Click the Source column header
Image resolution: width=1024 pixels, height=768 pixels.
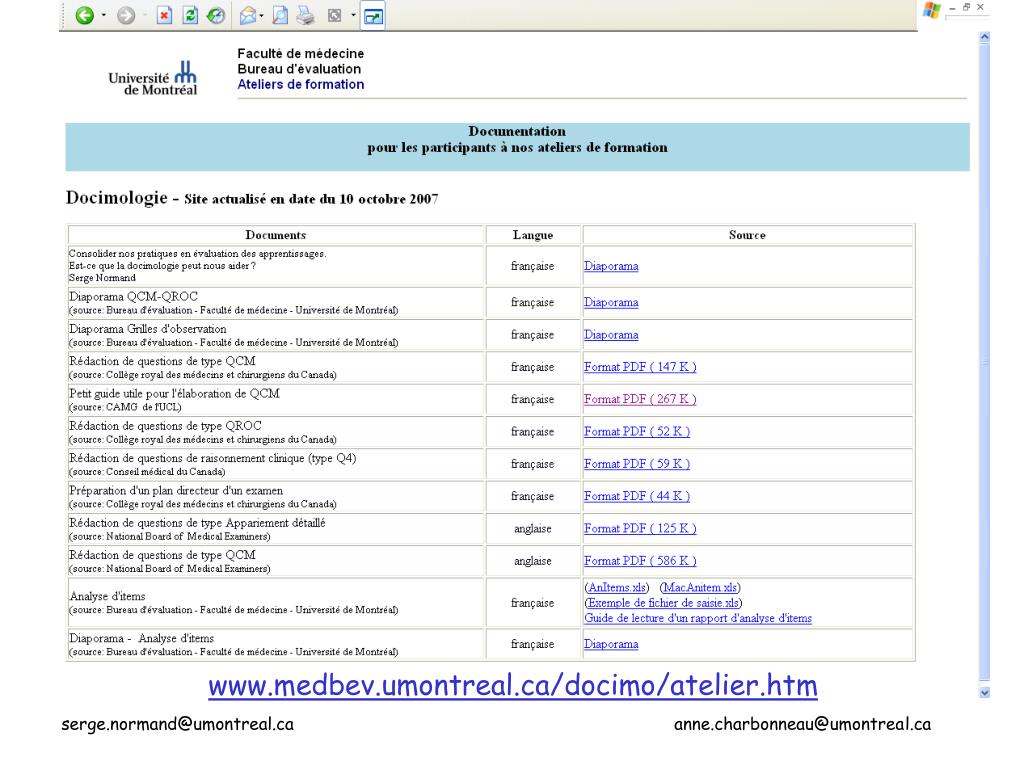pos(747,235)
